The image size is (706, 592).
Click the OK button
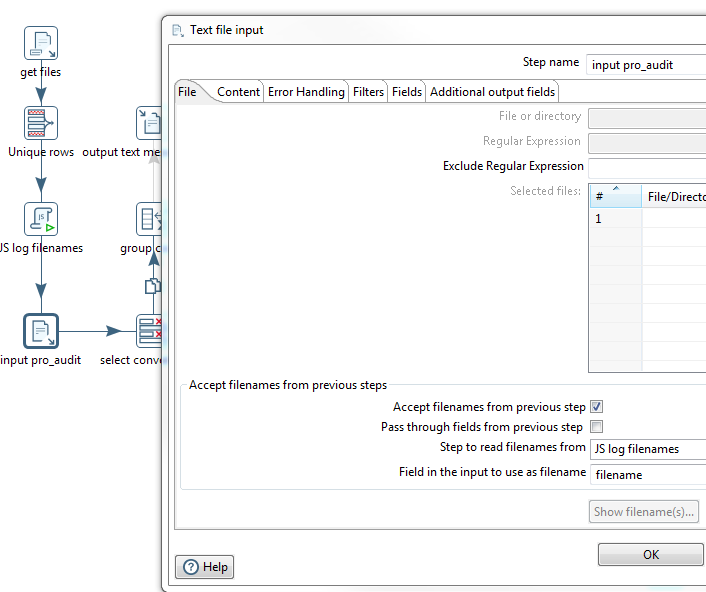[x=651, y=554]
